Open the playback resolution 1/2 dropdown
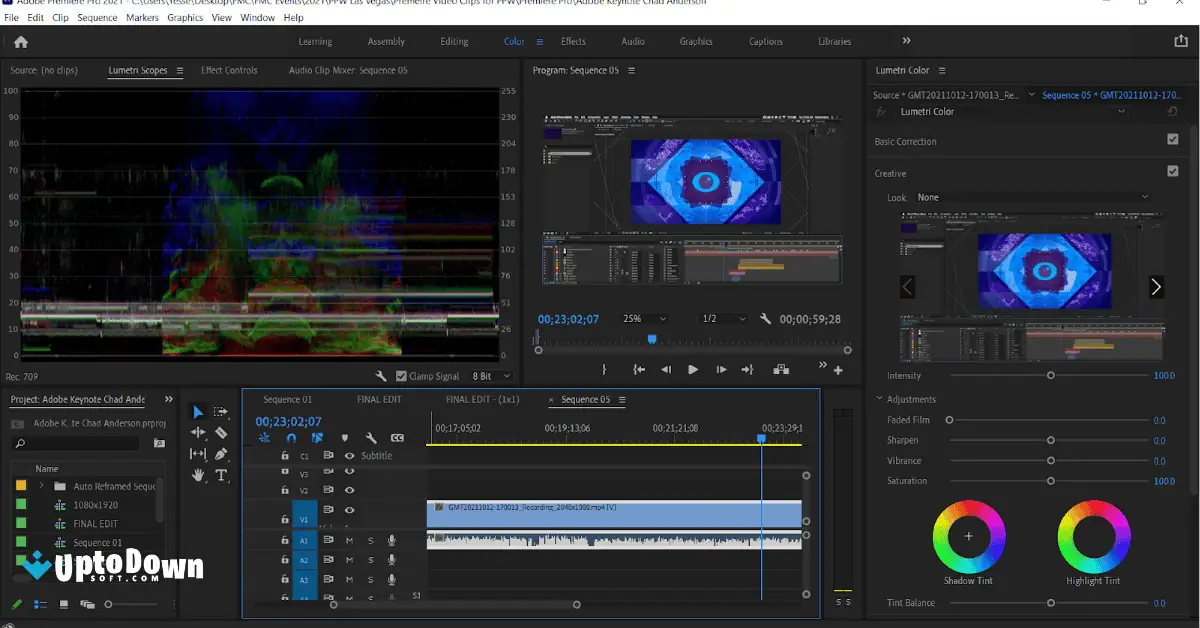Viewport: 1200px width, 628px height. (x=719, y=319)
